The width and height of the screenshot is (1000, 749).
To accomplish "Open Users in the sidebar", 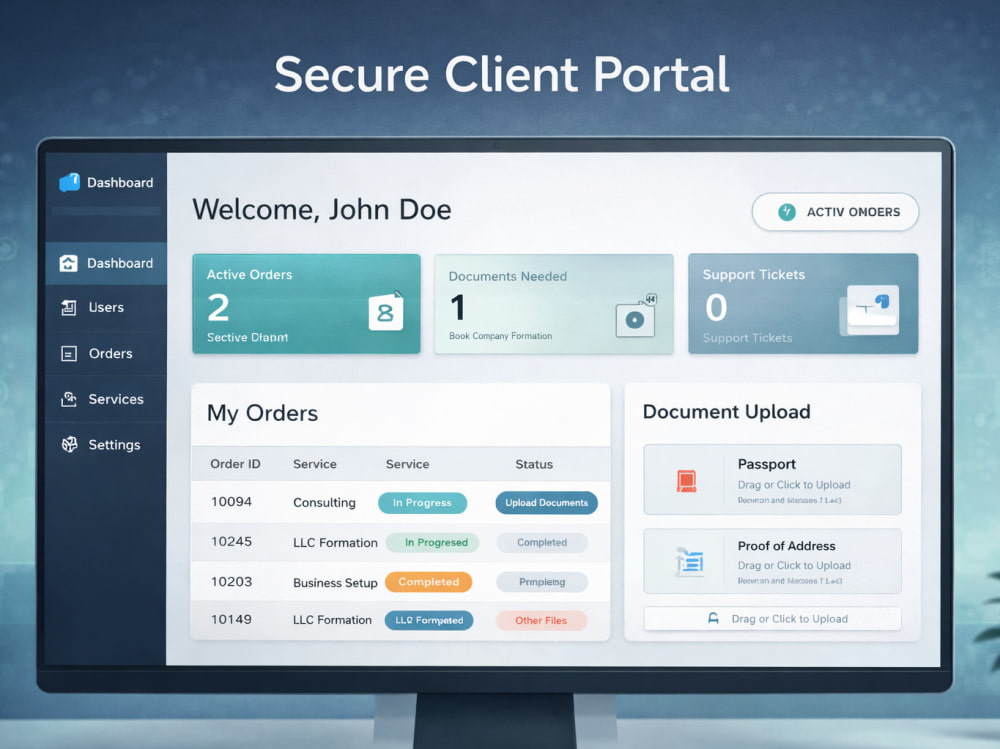I will click(x=106, y=308).
